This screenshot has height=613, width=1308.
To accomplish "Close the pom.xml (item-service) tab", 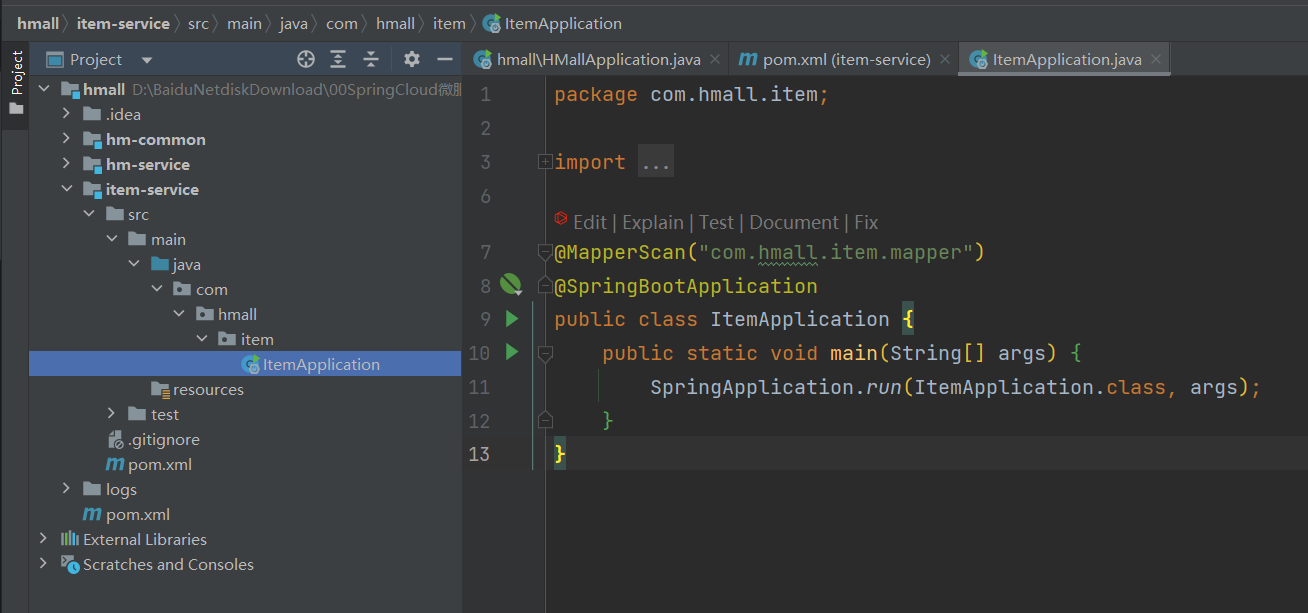I will click(x=944, y=60).
